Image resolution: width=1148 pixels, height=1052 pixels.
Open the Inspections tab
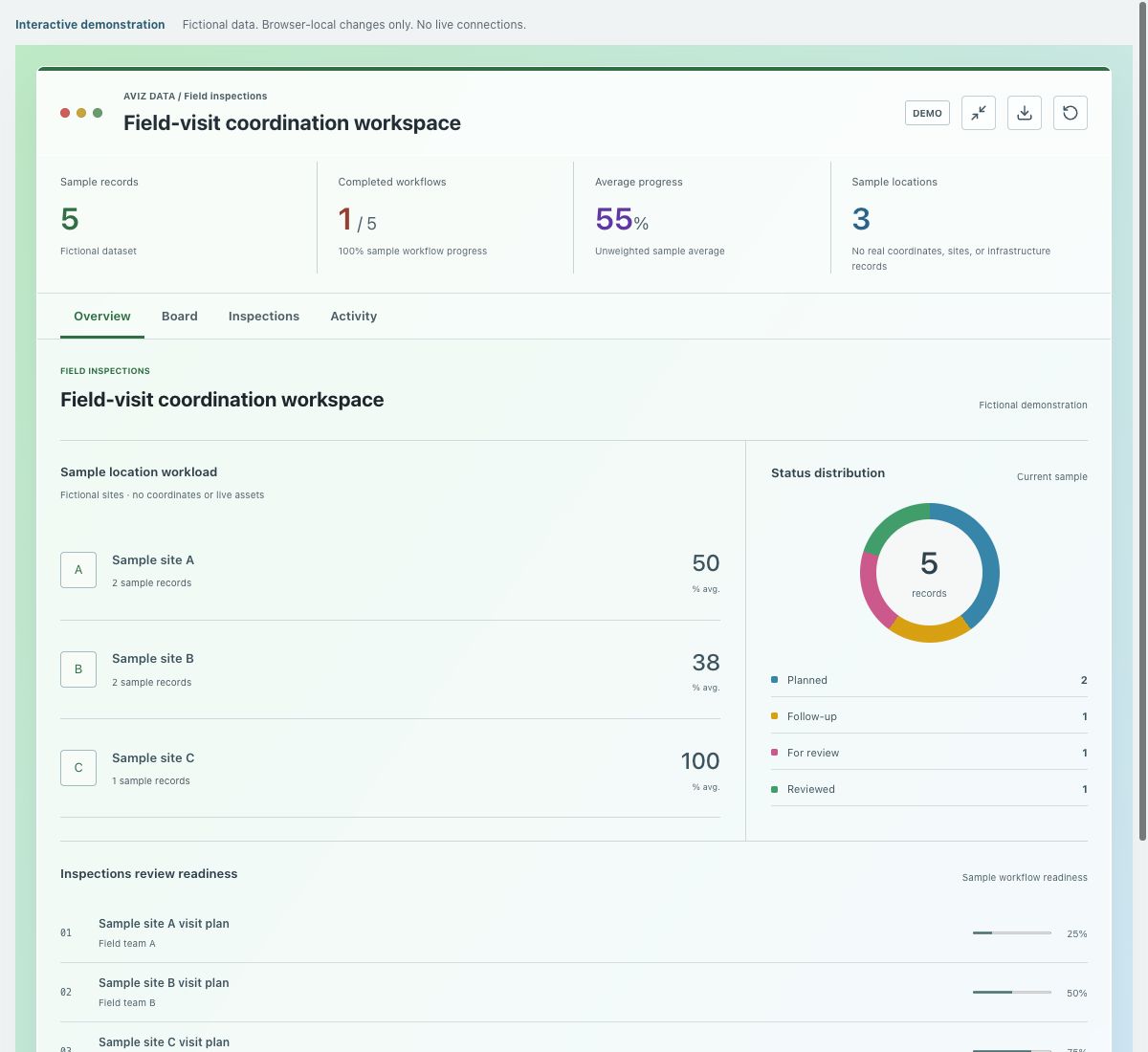click(x=264, y=317)
